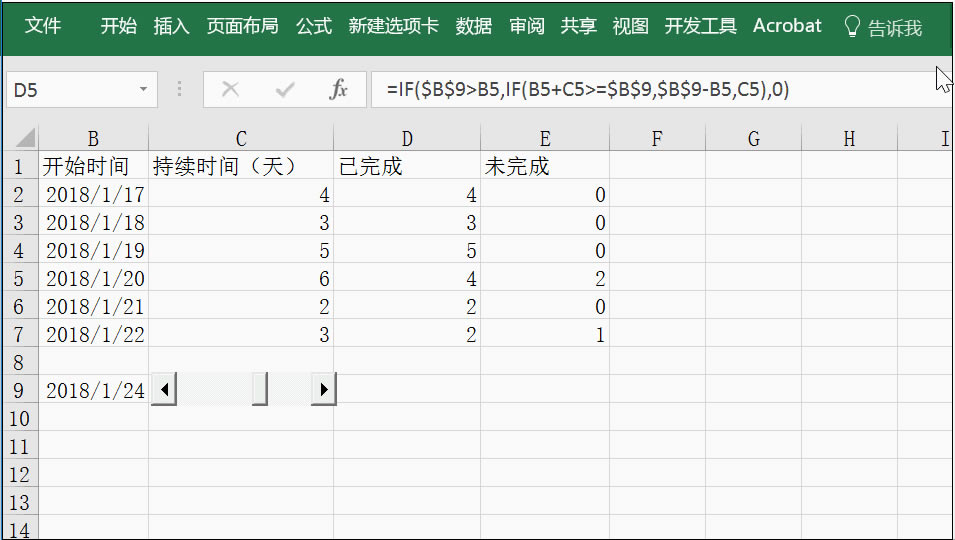Select column F header

click(x=657, y=138)
